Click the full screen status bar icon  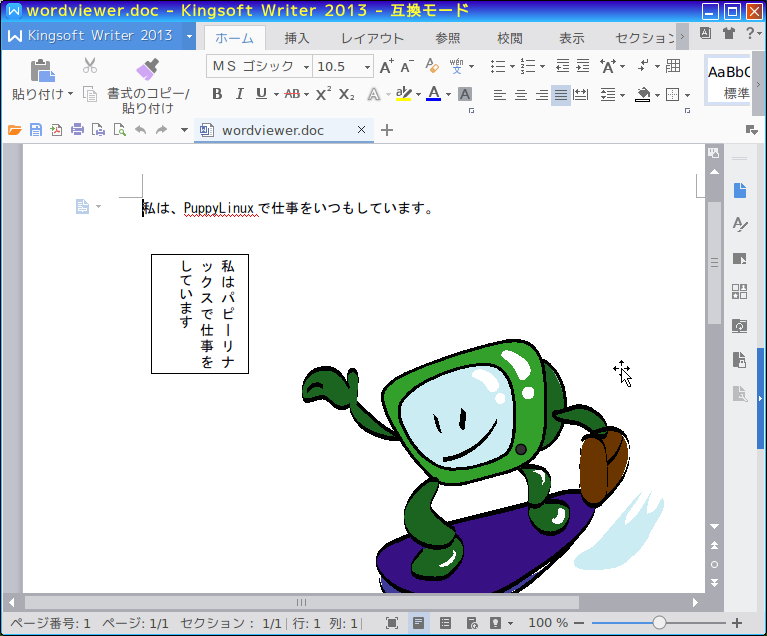pos(392,623)
